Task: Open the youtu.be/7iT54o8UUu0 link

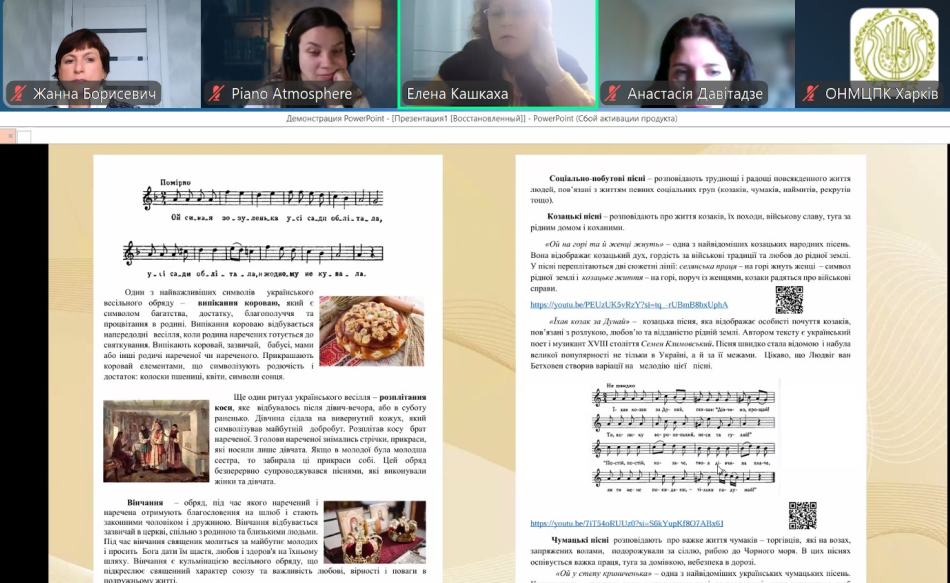Action: point(627,523)
